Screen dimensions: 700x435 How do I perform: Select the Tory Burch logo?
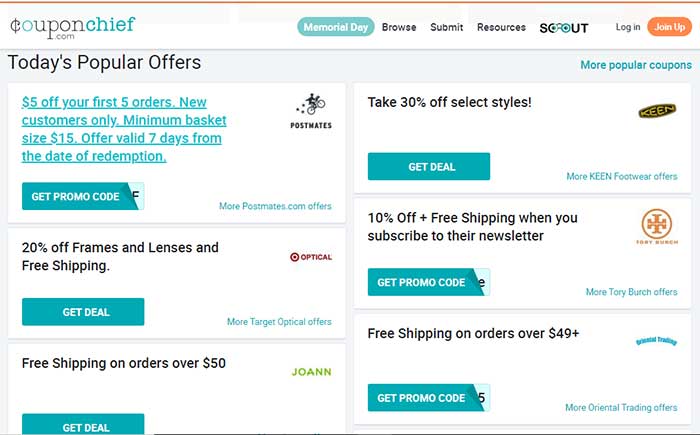coord(657,227)
